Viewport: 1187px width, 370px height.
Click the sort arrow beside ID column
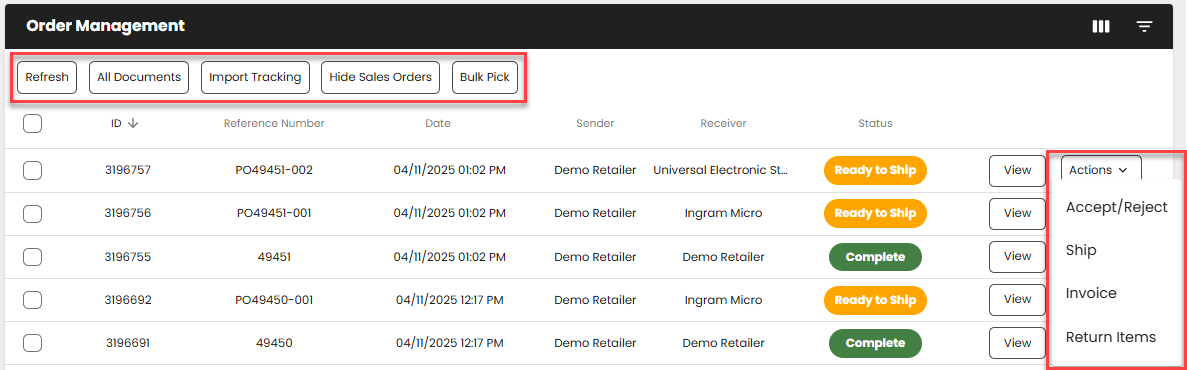[133, 123]
